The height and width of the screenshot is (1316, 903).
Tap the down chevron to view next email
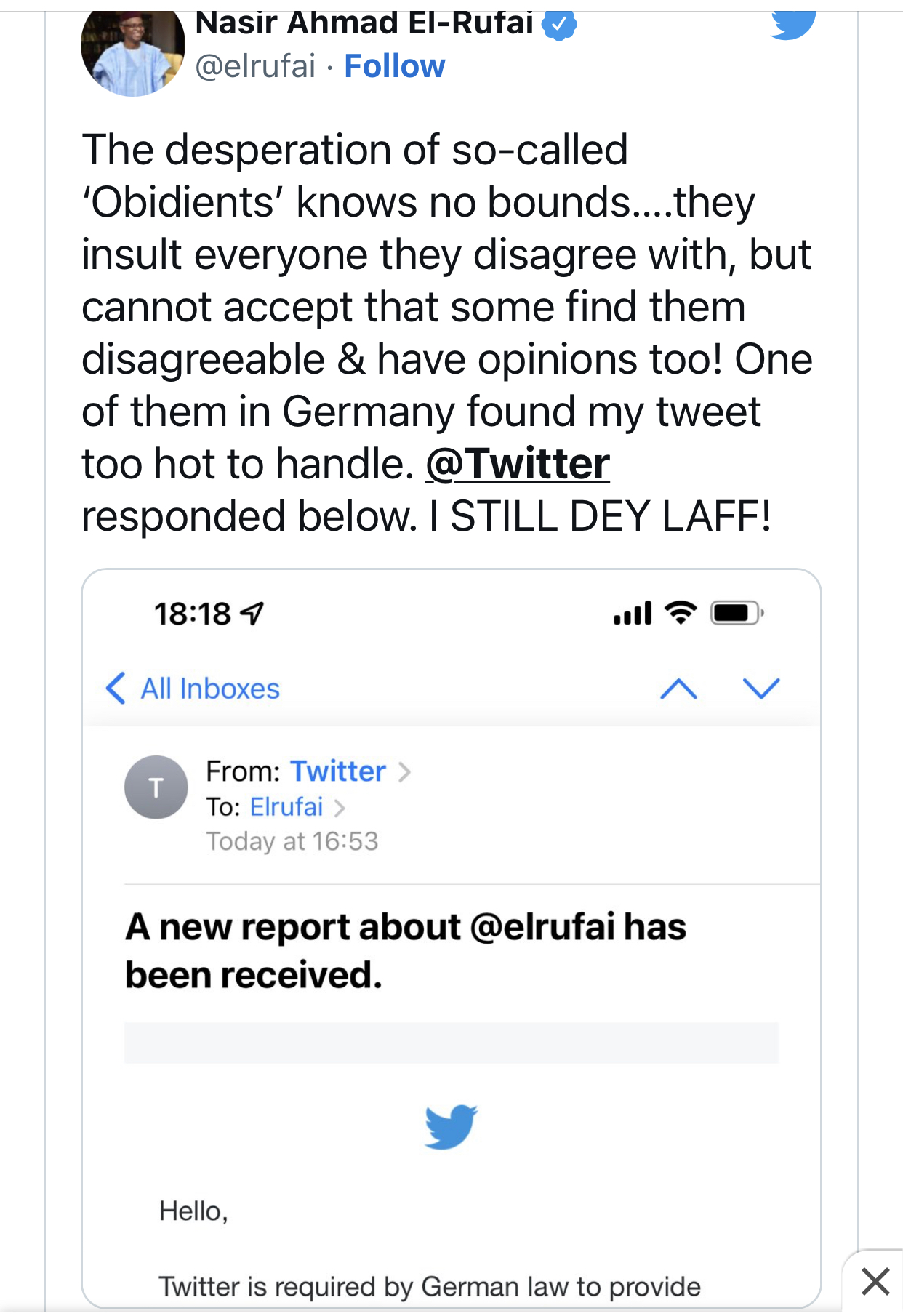tap(760, 689)
